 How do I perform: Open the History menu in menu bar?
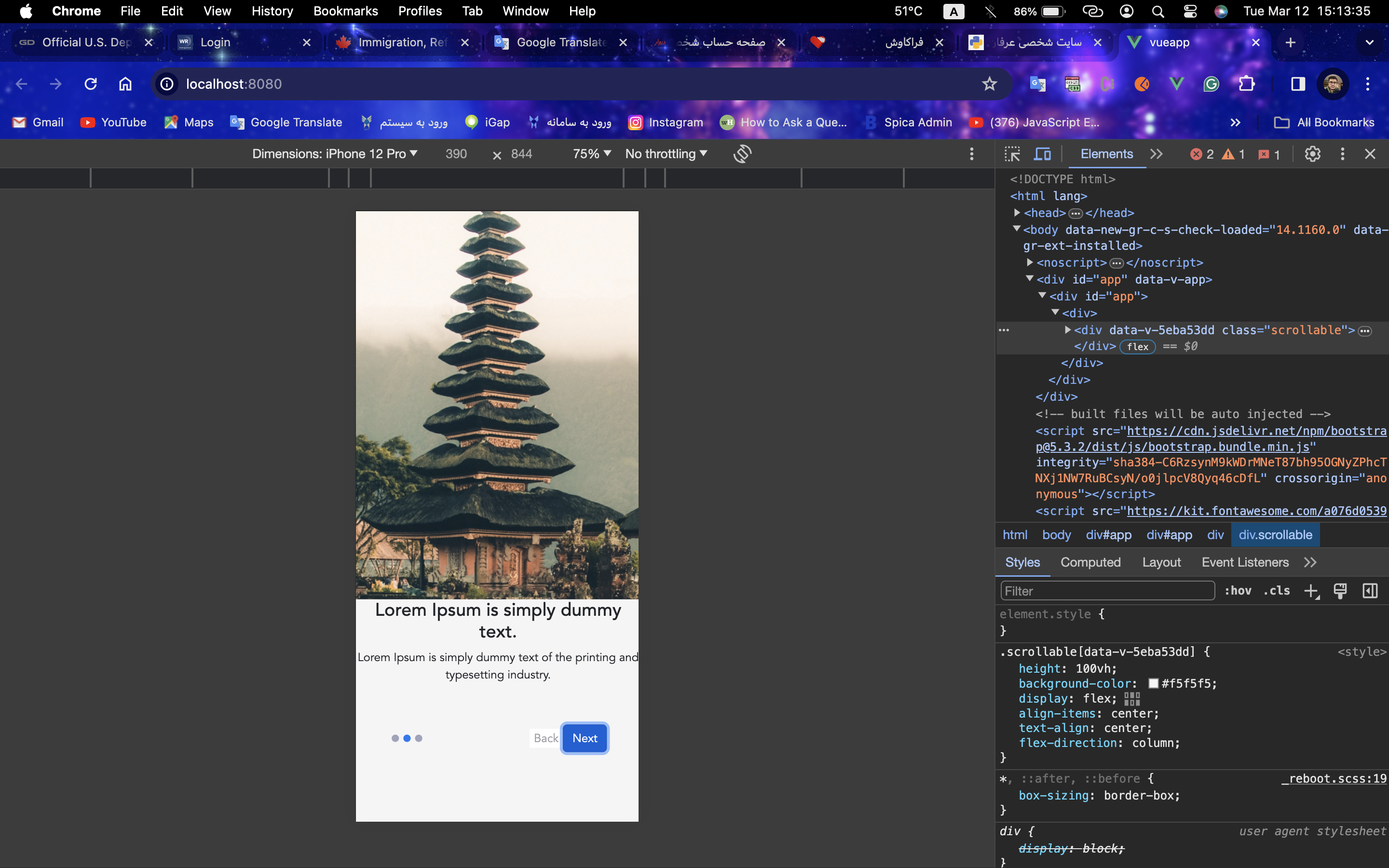click(272, 11)
